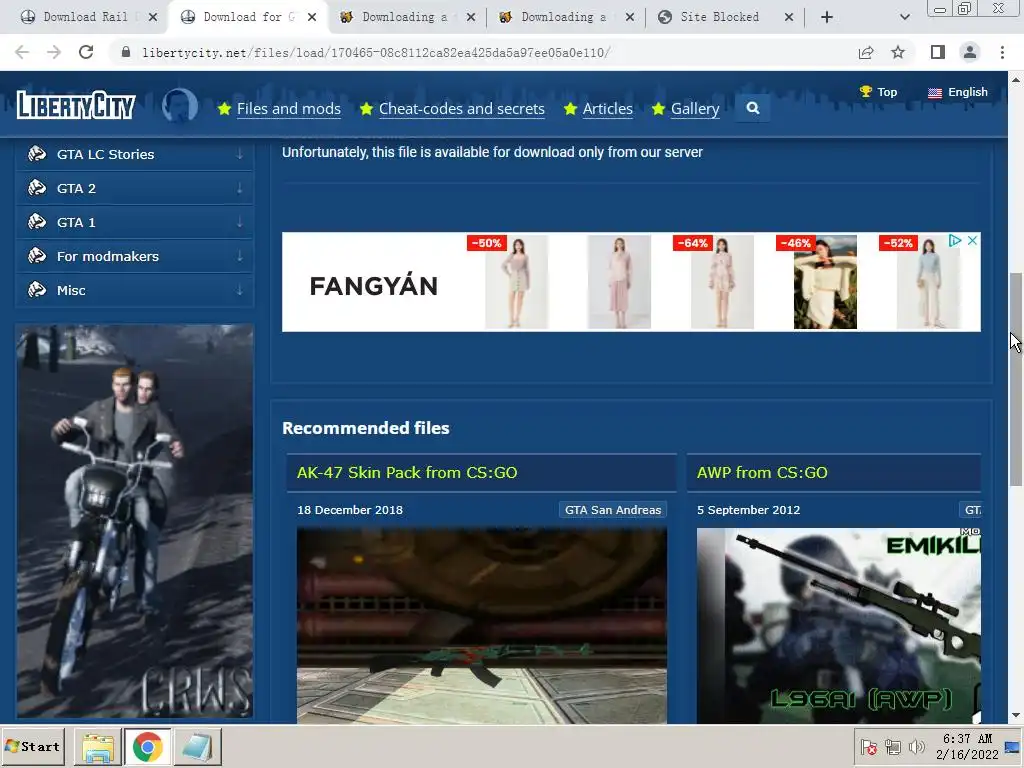The image size is (1024, 768).
Task: Reload the page with refresh icon
Action: click(86, 52)
